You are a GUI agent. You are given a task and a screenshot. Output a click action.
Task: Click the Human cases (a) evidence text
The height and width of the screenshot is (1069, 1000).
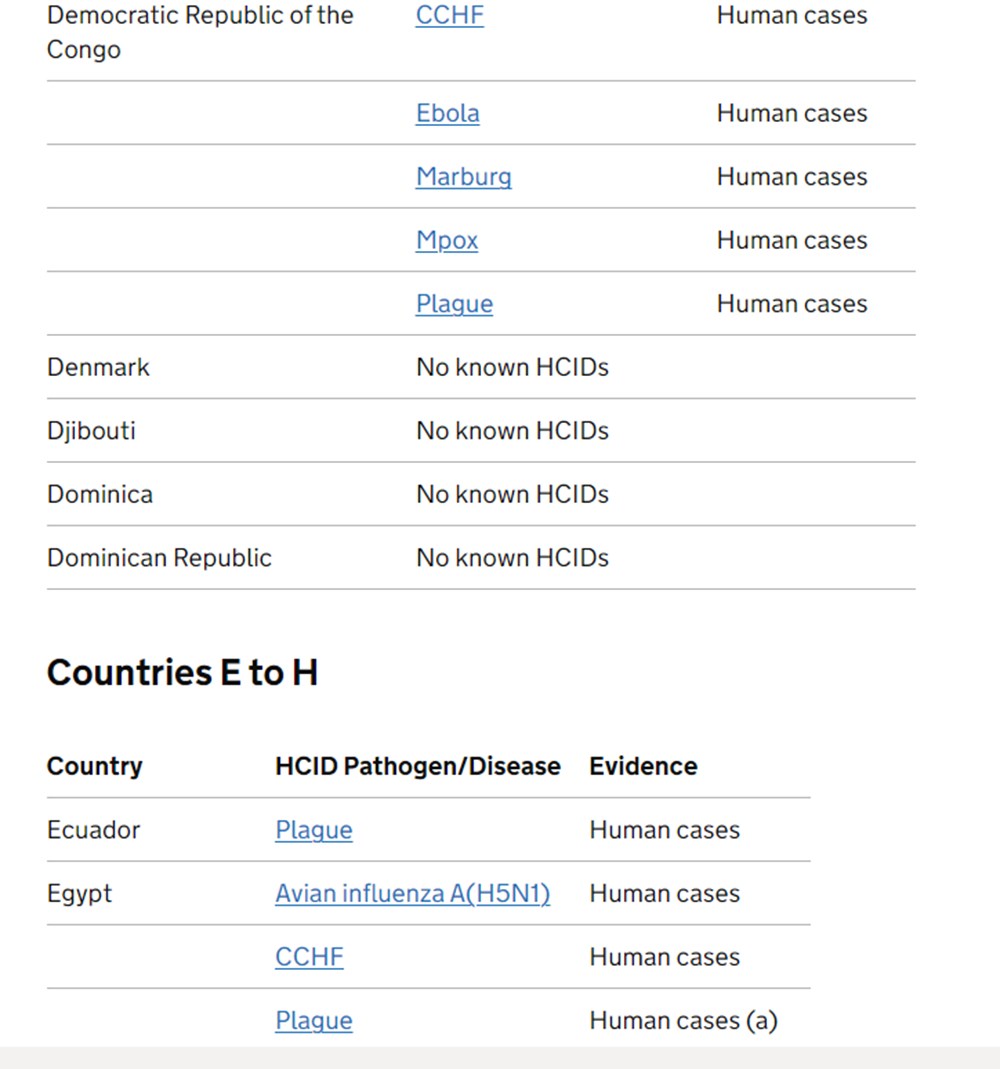click(683, 1021)
